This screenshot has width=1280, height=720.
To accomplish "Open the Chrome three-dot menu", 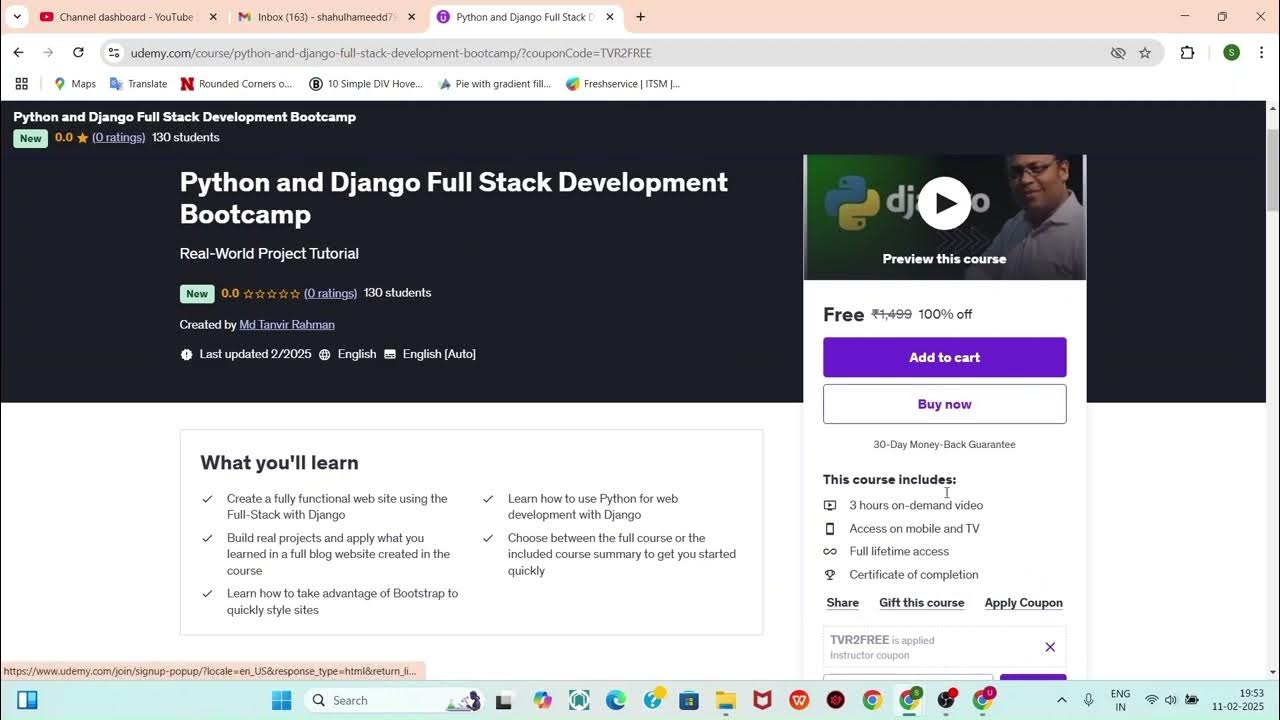I will [x=1261, y=53].
